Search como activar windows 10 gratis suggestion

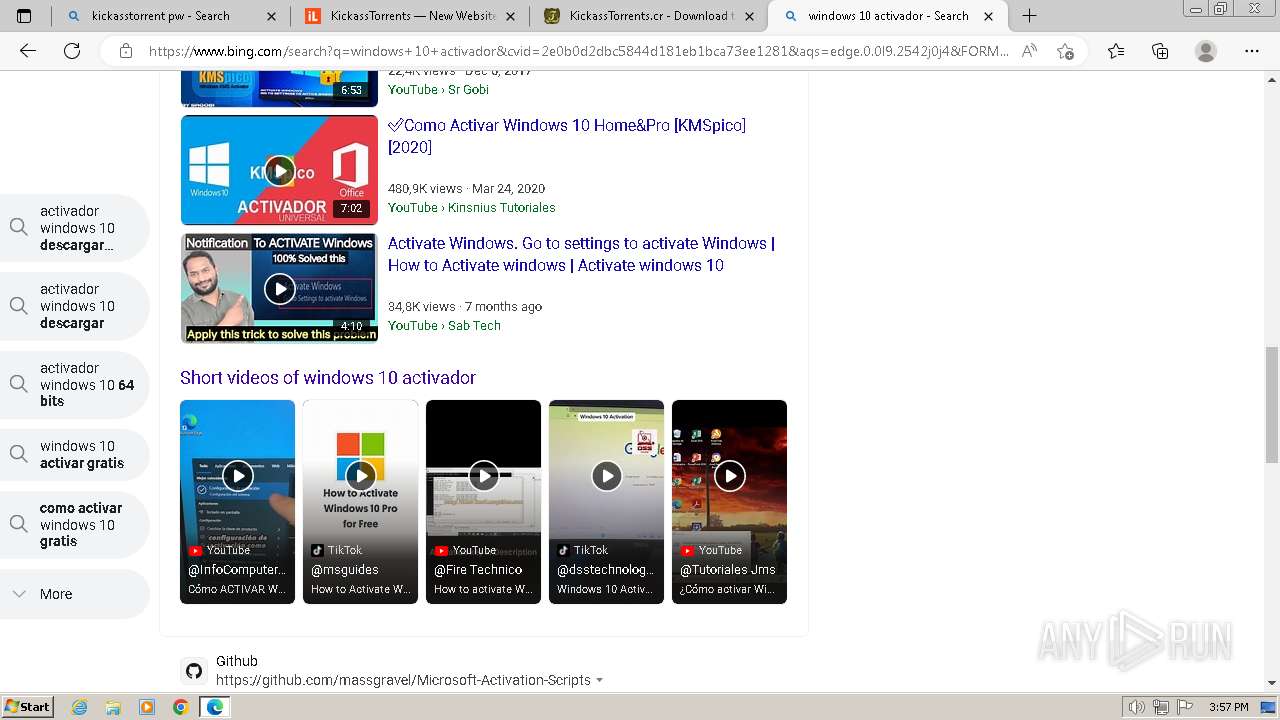point(75,524)
